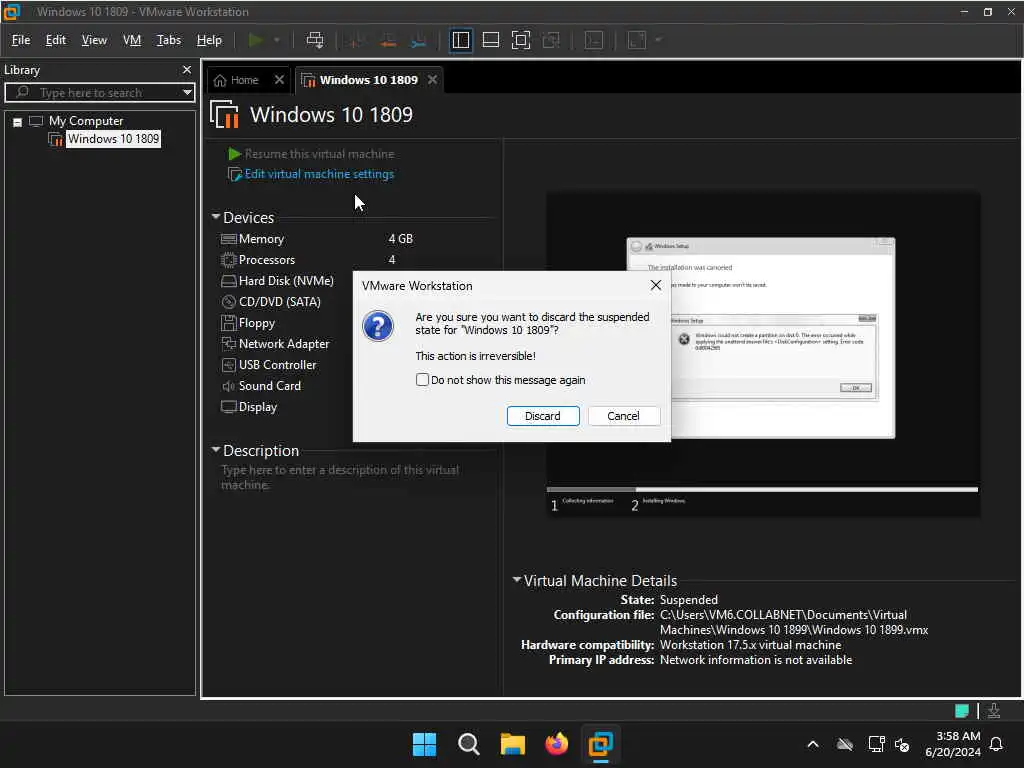The width and height of the screenshot is (1024, 768).
Task: Click the Discard button
Action: coord(543,416)
